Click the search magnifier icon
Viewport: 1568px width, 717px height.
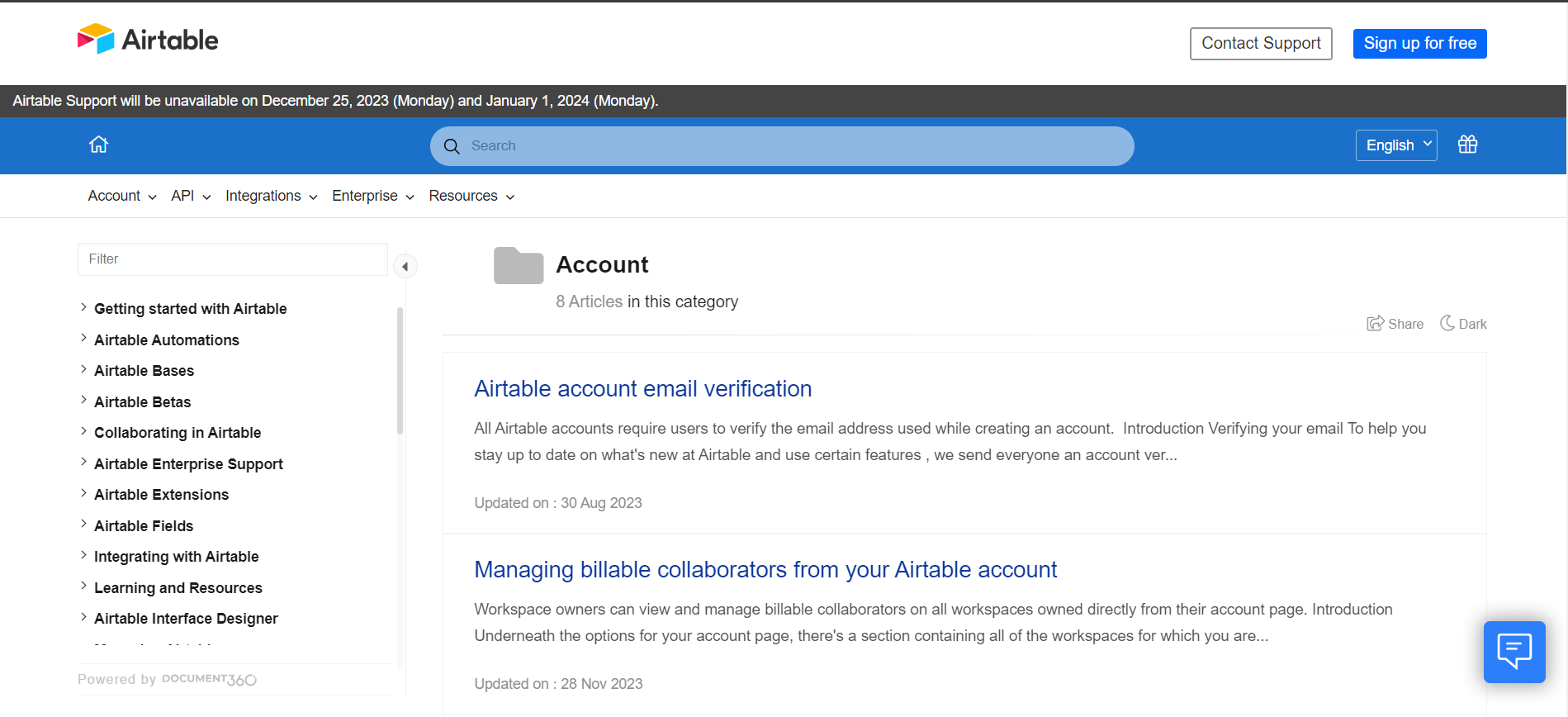pyautogui.click(x=452, y=146)
